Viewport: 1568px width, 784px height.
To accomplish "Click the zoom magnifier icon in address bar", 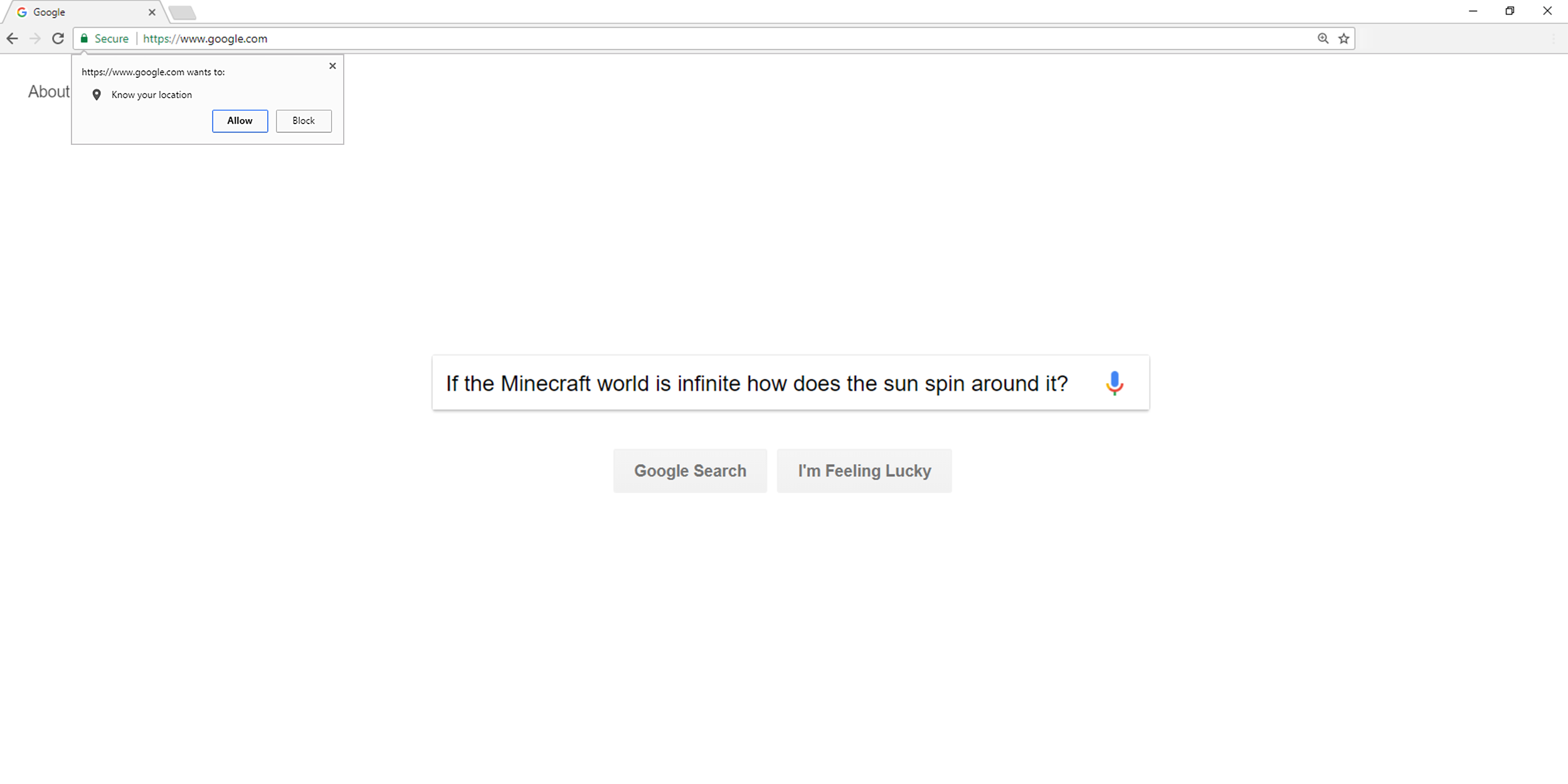I will pyautogui.click(x=1322, y=38).
